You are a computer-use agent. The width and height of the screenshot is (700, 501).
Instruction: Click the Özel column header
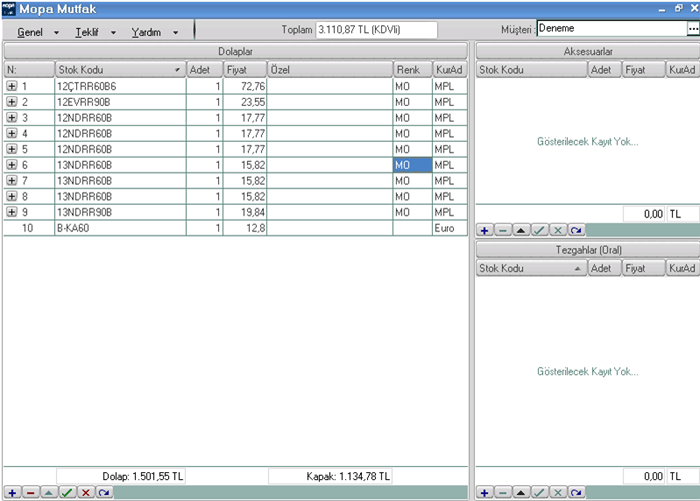329,70
